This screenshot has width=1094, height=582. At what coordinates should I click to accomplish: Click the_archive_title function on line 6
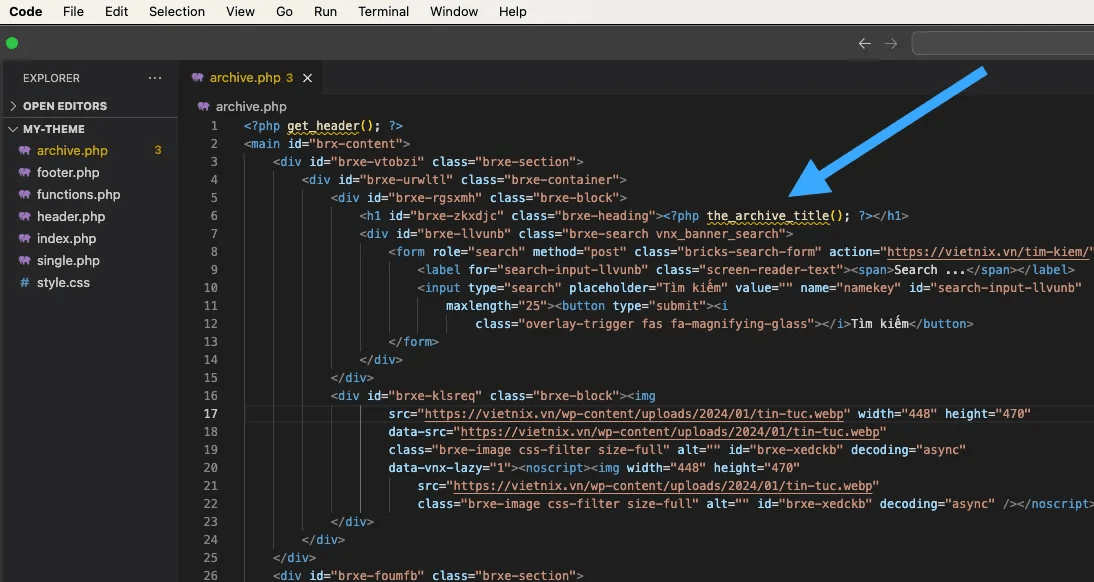coord(768,216)
